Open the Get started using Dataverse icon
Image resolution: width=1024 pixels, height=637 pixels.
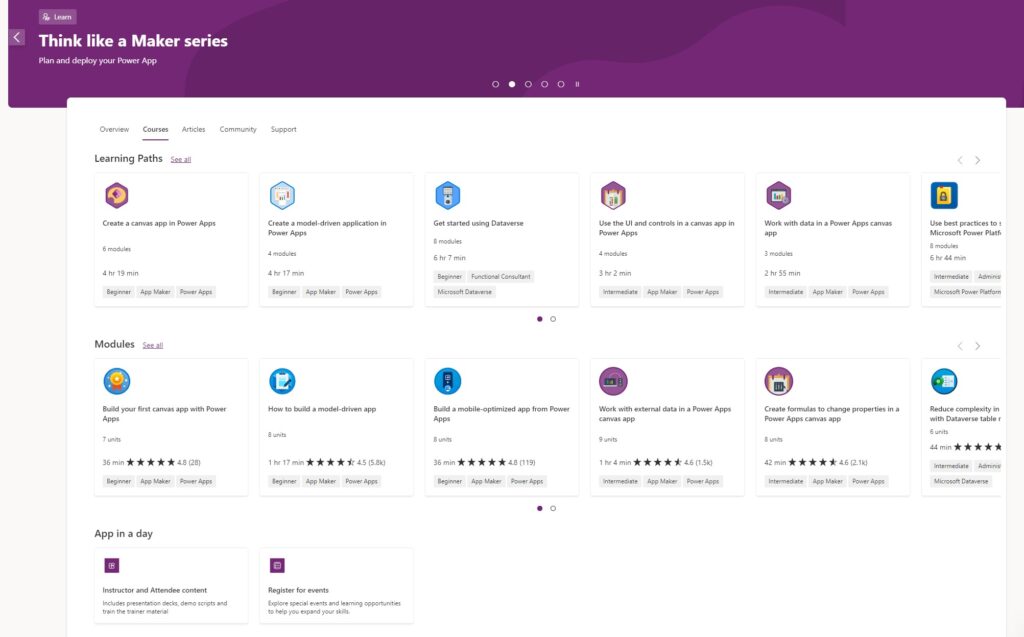[x=447, y=195]
